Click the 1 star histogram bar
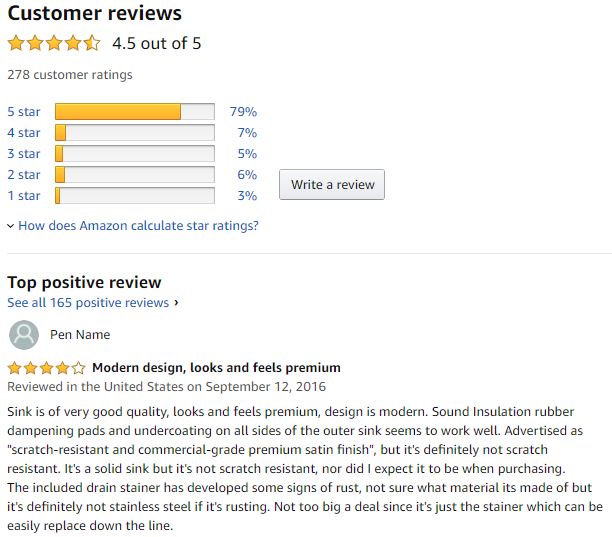612x537 pixels. [x=135, y=196]
